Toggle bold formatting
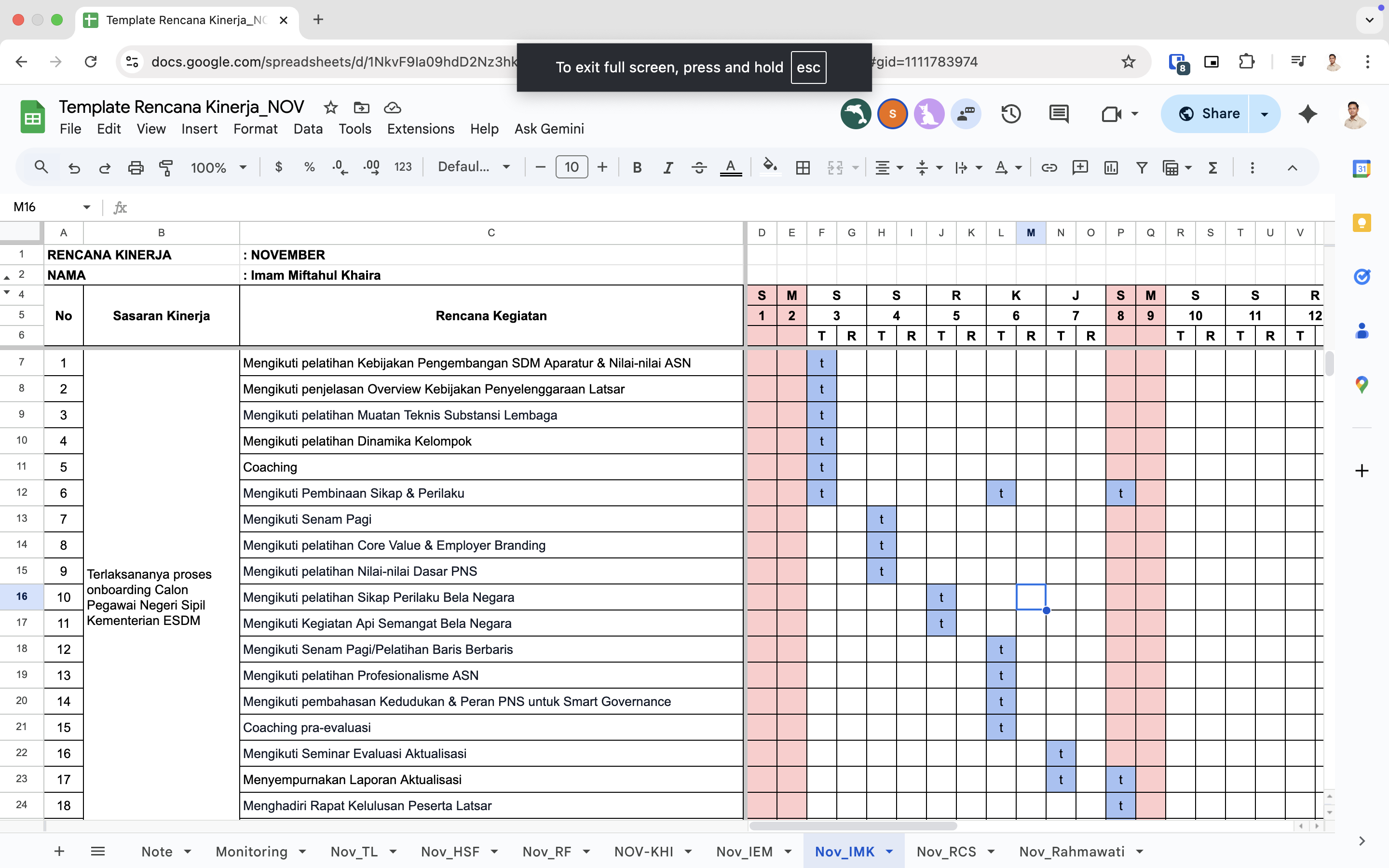Viewport: 1389px width, 868px height. tap(637, 168)
